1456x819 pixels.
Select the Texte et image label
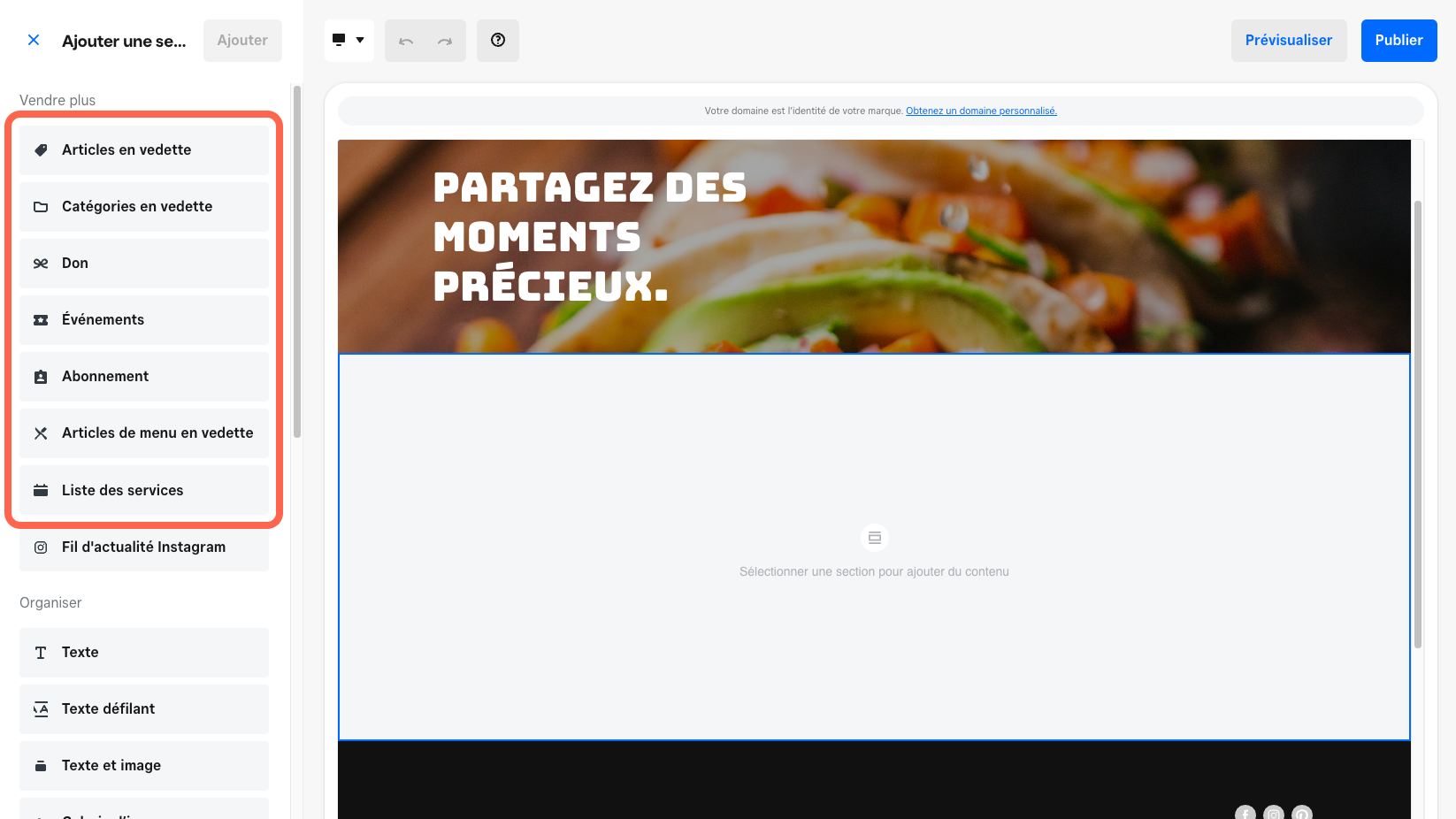[x=111, y=766]
